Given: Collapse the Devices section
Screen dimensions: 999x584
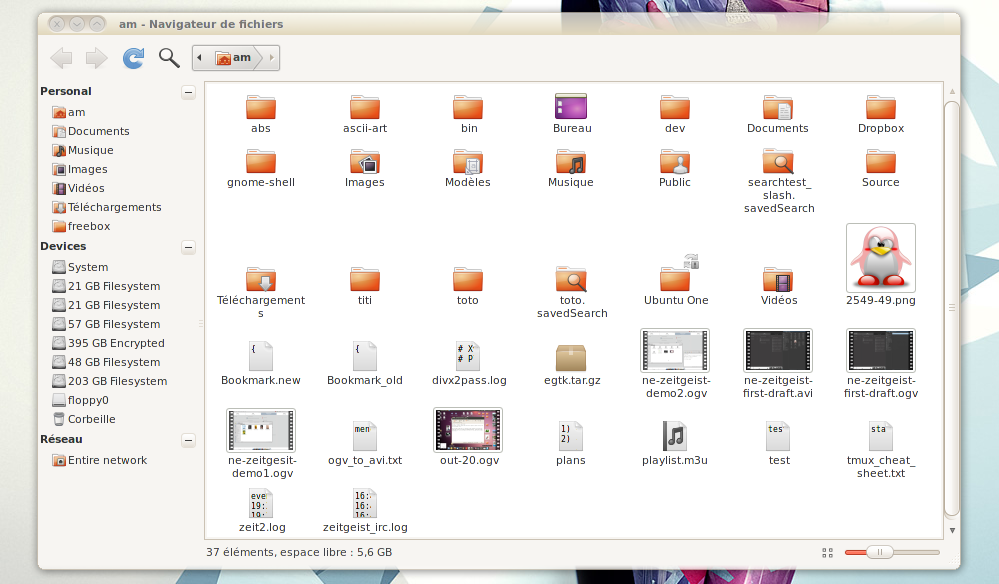Looking at the screenshot, I should 188,246.
